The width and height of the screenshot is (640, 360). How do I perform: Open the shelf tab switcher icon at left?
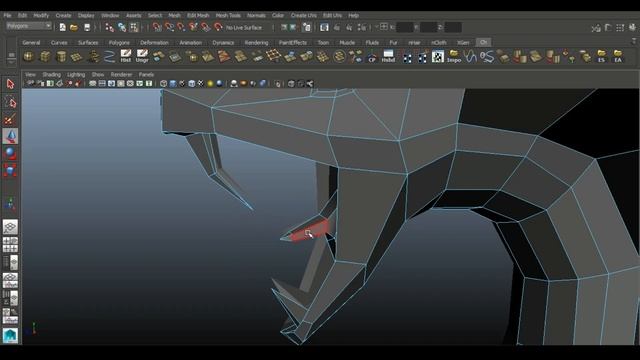coord(11,55)
